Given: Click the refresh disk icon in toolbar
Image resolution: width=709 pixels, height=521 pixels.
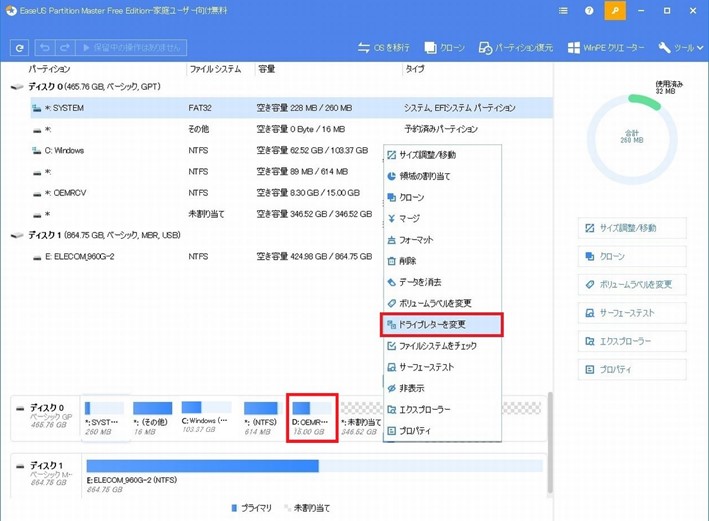Looking at the screenshot, I should coord(19,47).
